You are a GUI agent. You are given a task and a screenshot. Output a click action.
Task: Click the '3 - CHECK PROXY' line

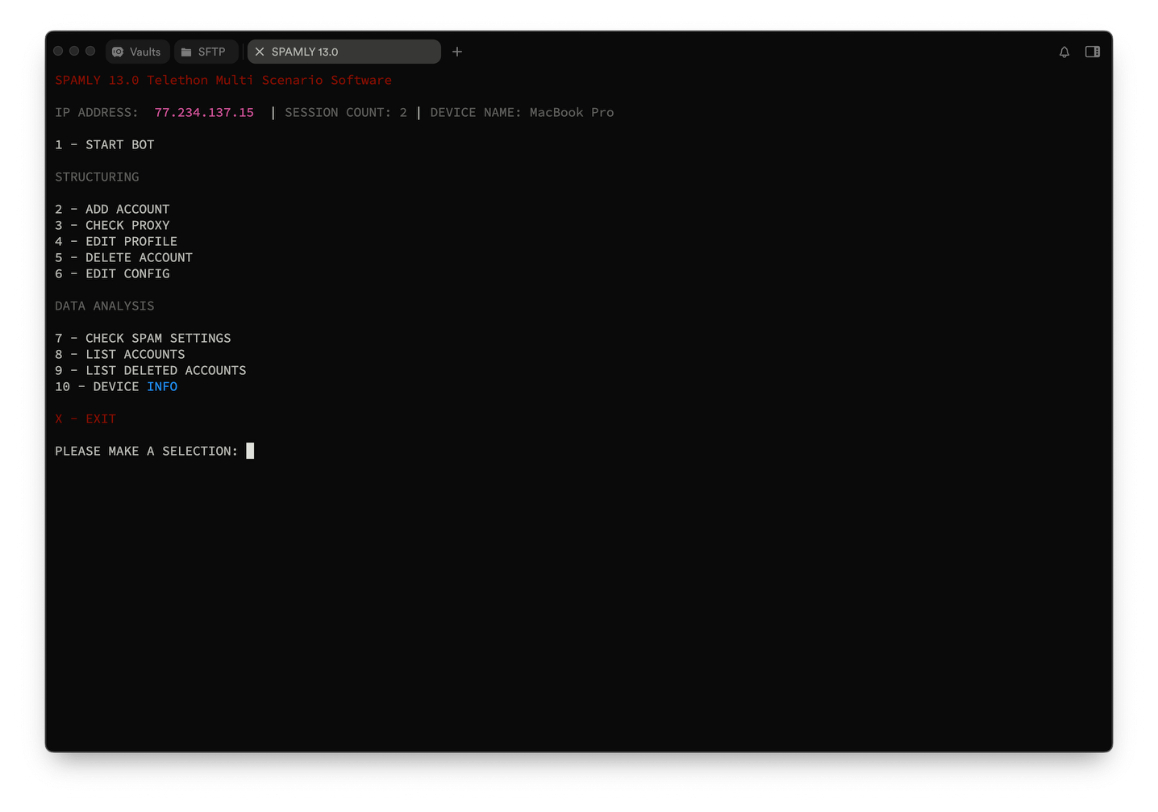112,225
